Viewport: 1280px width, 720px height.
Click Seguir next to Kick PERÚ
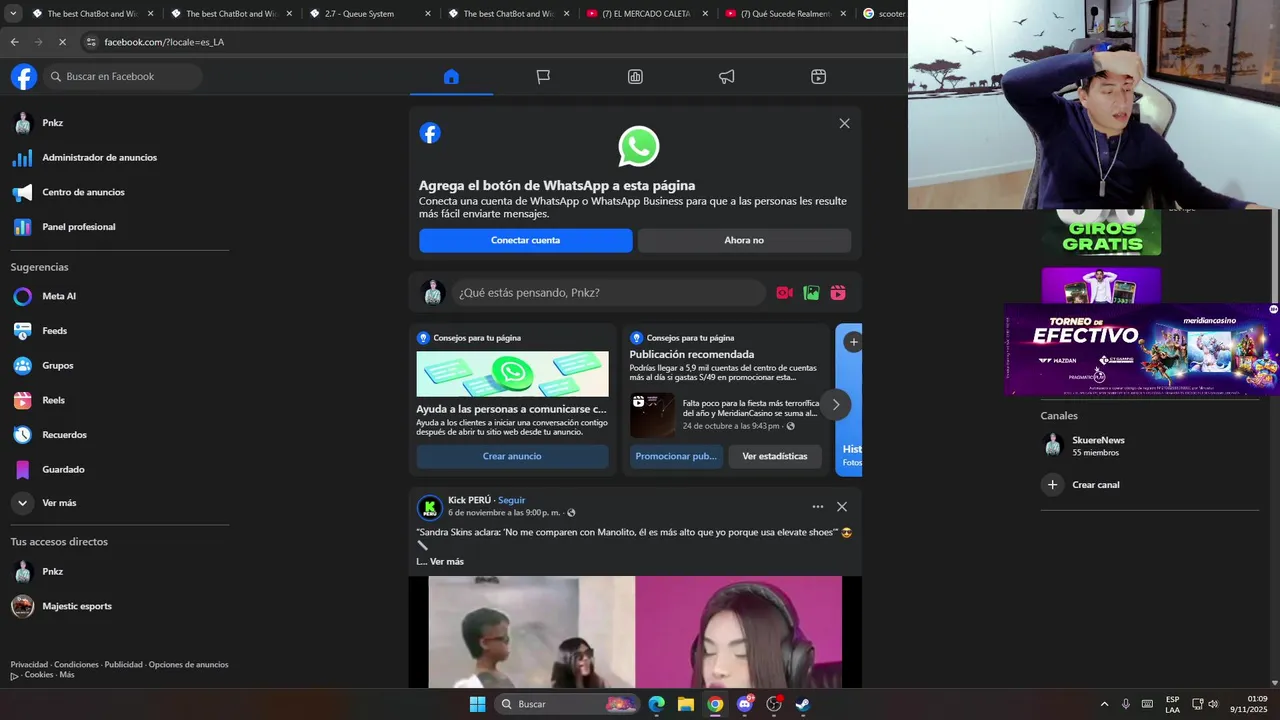pos(511,500)
